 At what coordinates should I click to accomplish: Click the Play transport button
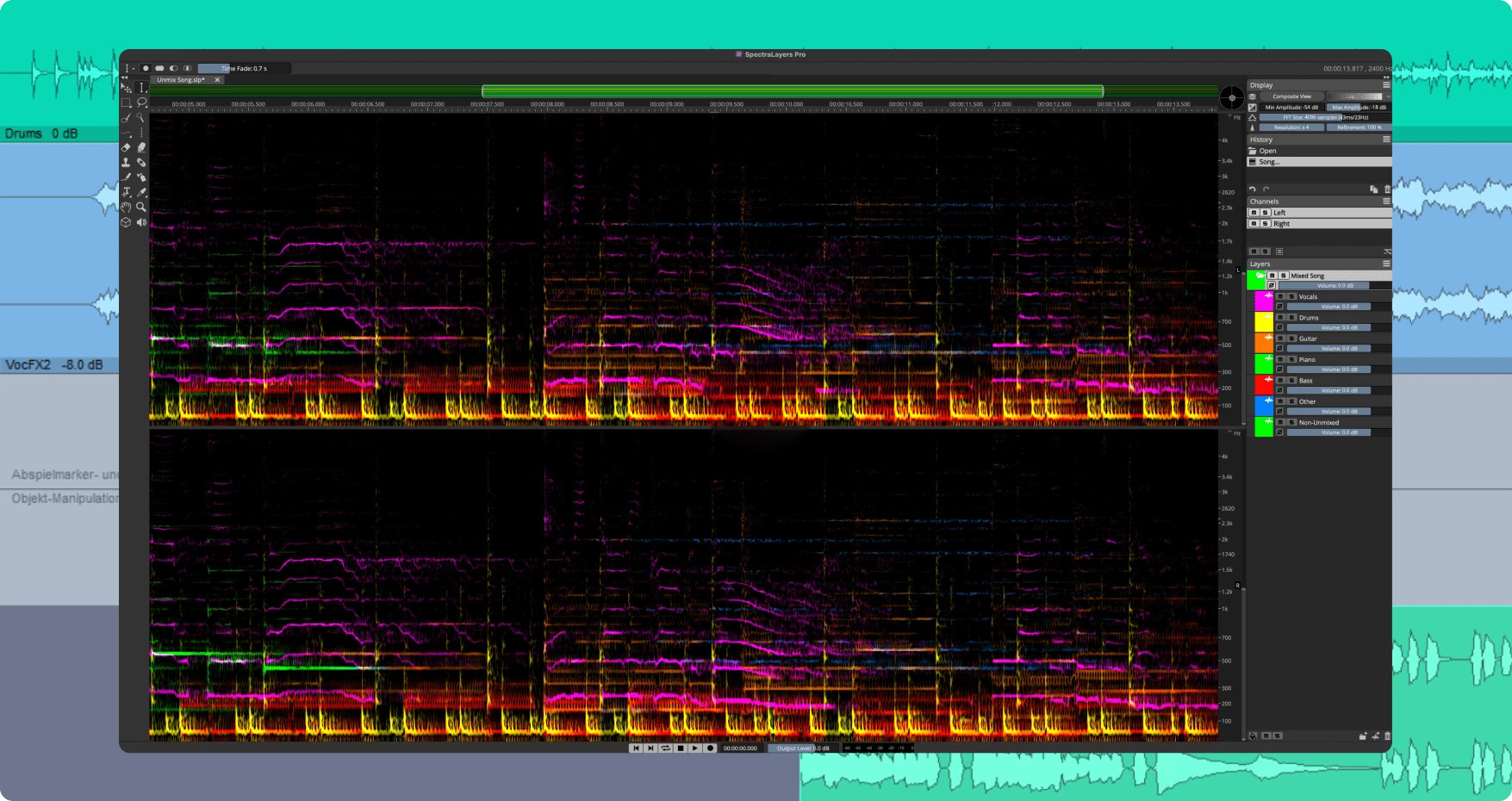pyautogui.click(x=695, y=748)
